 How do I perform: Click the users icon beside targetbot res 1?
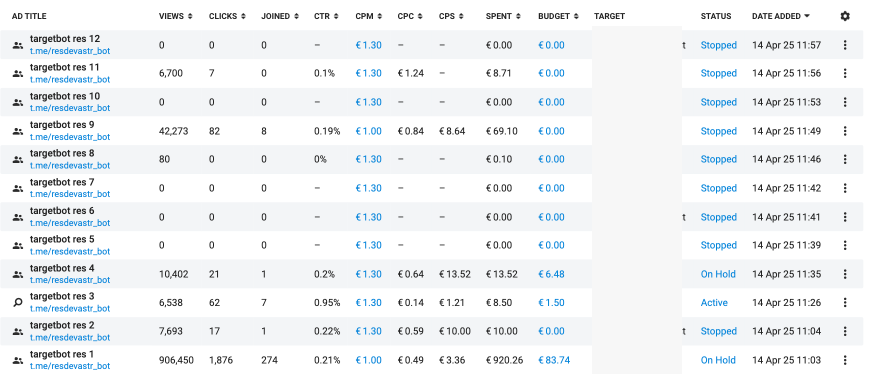18,360
